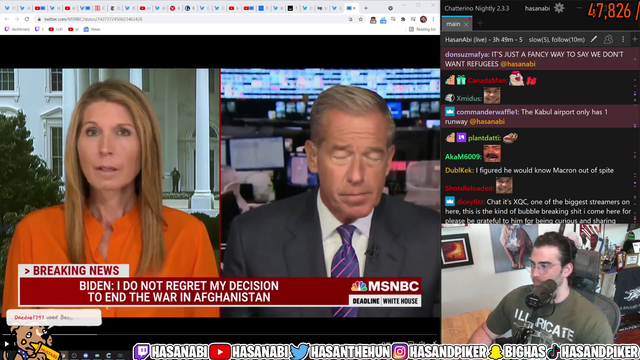Open the Reading list button
Screen dimensions: 640x360
click(422, 29)
